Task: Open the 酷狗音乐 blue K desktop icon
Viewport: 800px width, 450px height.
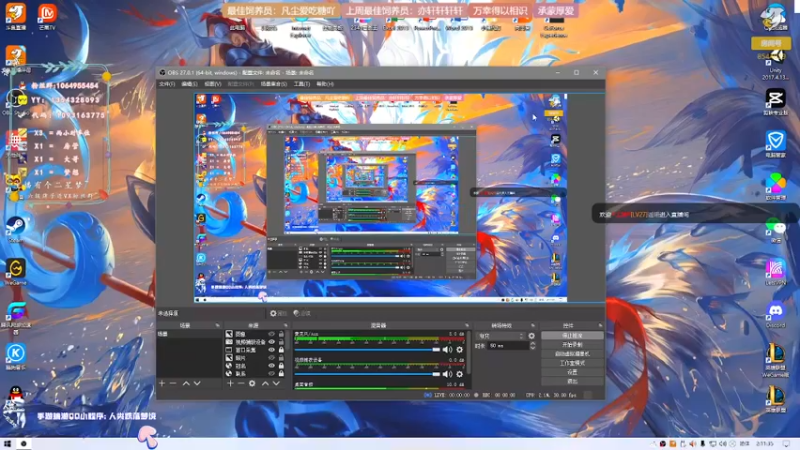Action: (15, 356)
